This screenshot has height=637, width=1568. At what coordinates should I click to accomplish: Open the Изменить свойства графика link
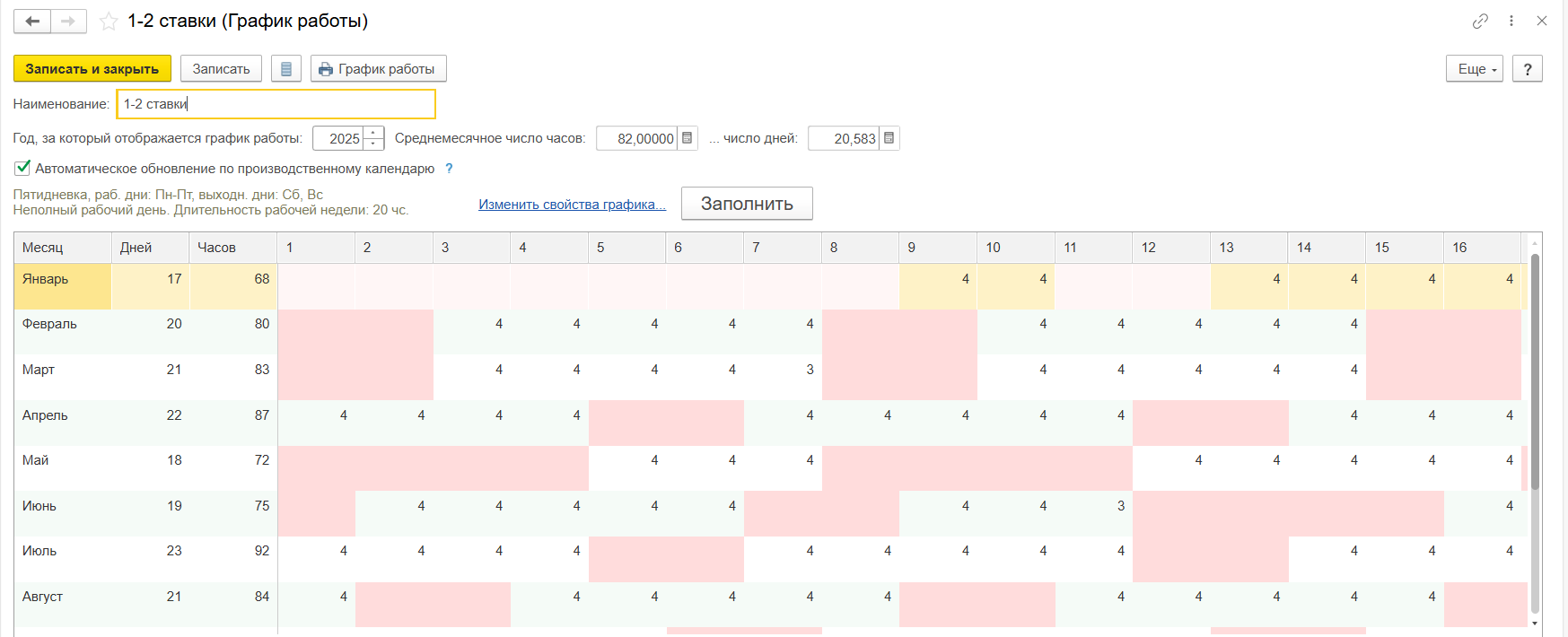(x=572, y=205)
